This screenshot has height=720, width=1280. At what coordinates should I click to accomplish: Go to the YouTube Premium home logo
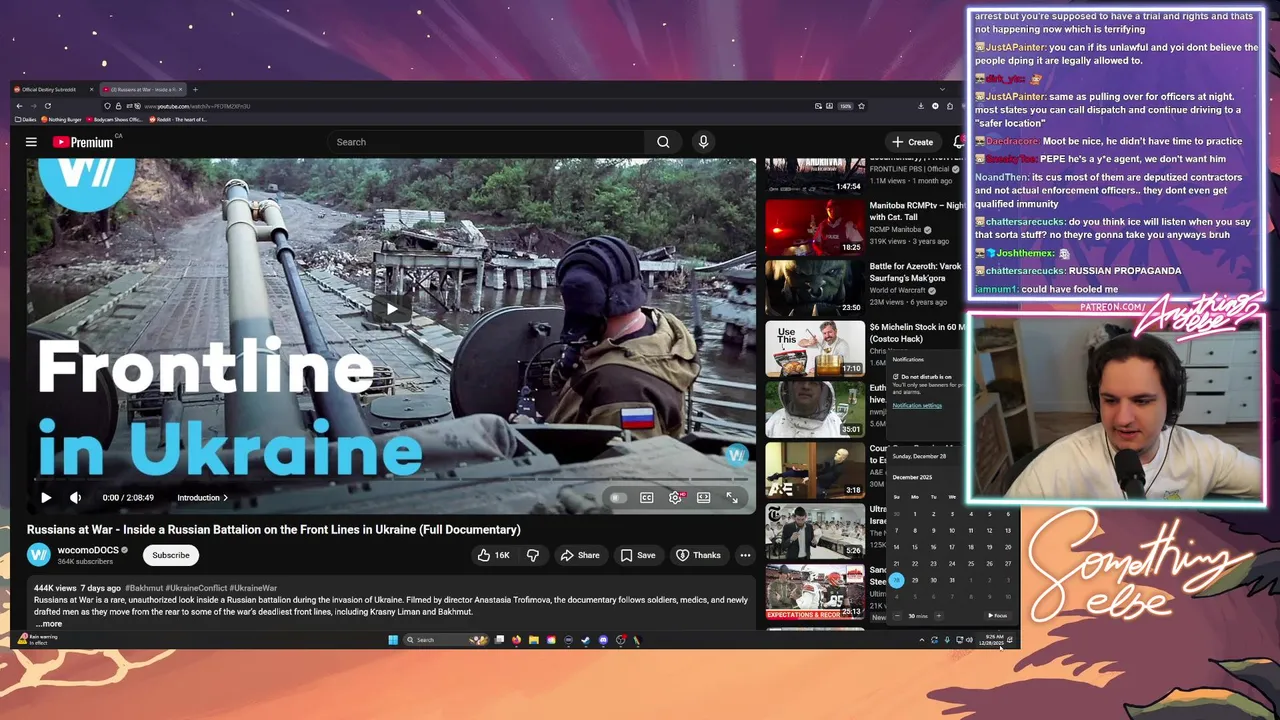point(83,142)
